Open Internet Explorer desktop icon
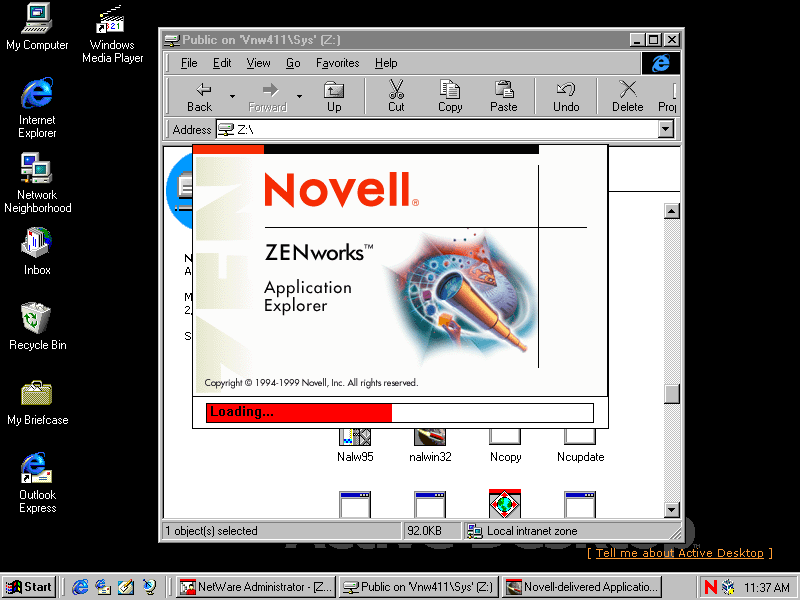This screenshot has height=600, width=800. click(x=37, y=108)
